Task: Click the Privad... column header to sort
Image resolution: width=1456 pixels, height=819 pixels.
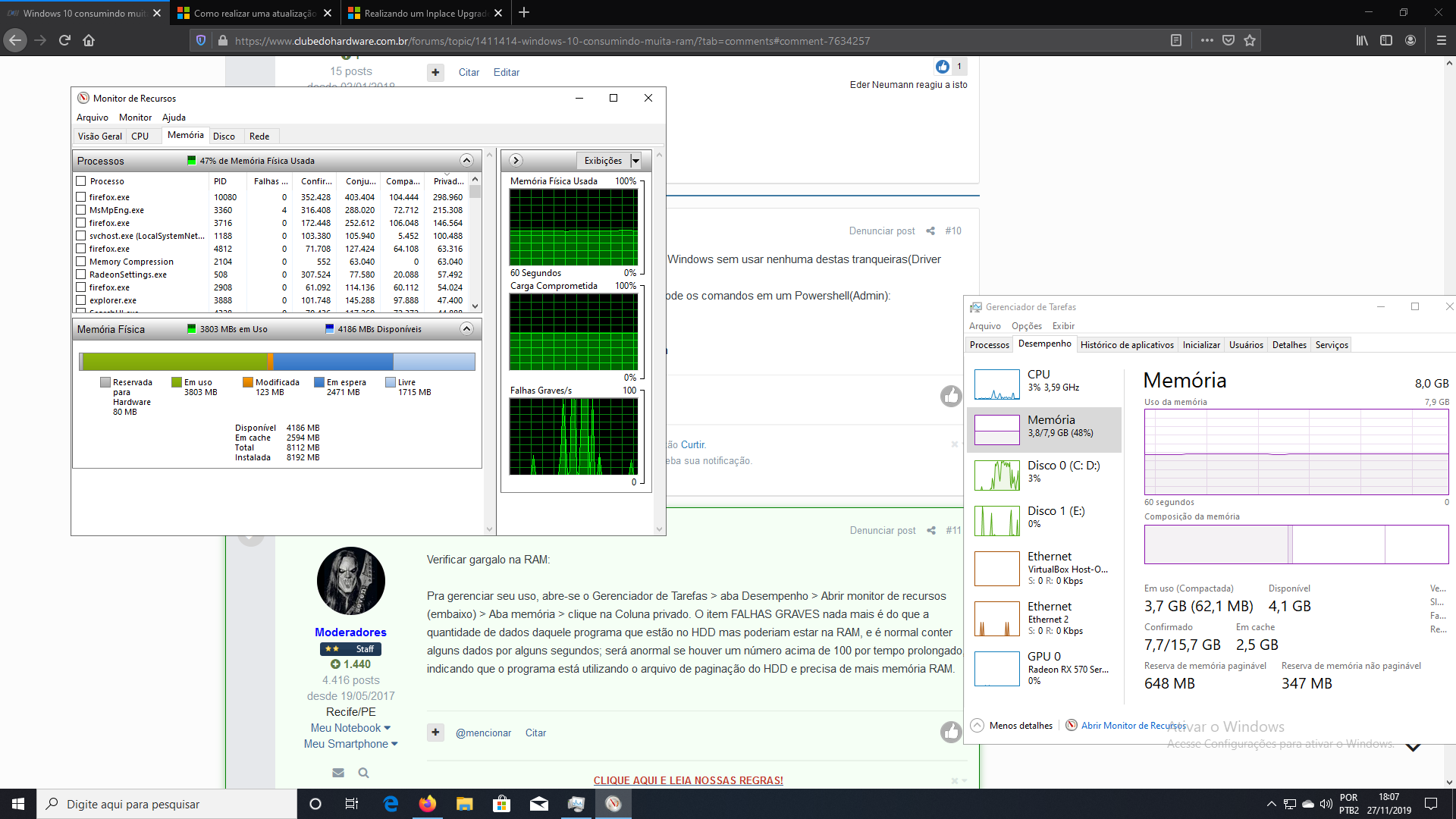Action: tap(448, 181)
